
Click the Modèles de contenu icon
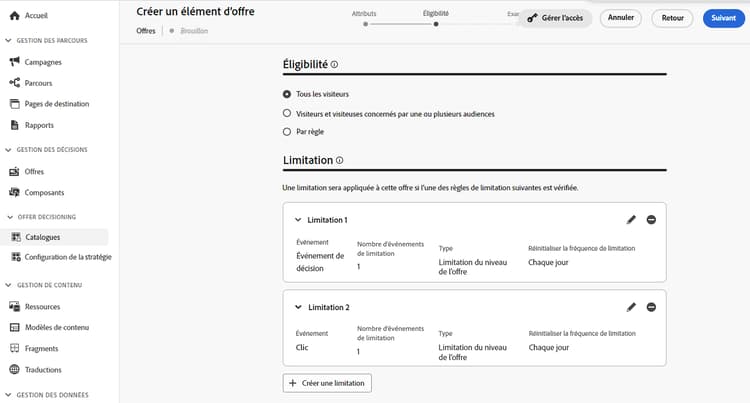(15, 327)
